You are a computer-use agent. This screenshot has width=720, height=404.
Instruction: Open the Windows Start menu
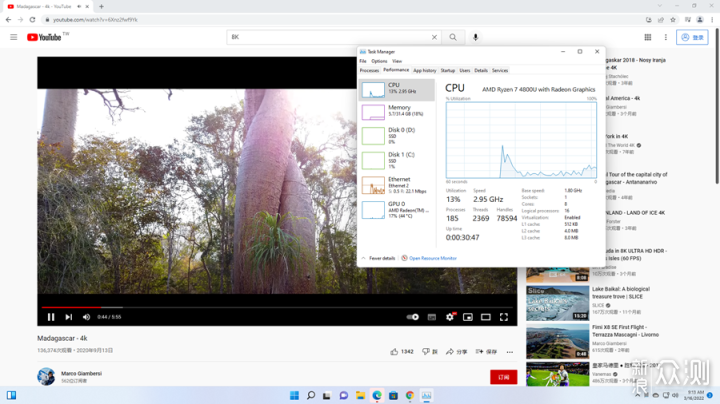[x=294, y=395]
